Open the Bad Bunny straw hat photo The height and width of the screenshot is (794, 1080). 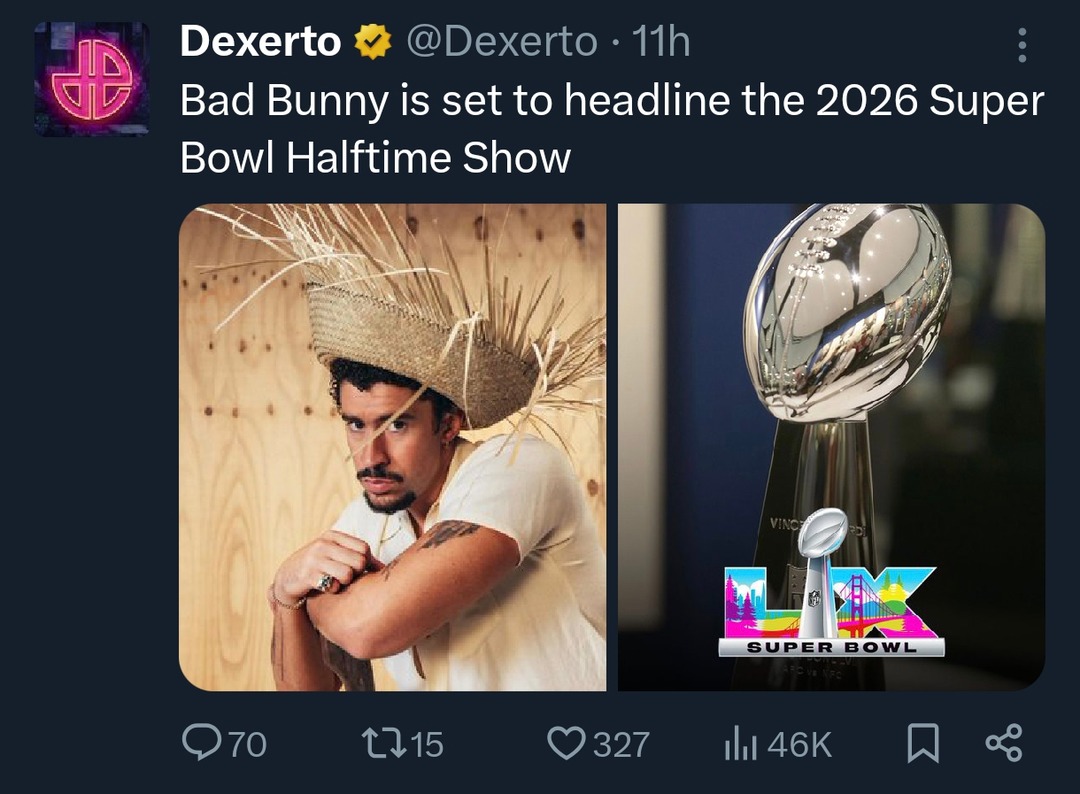coord(392,447)
